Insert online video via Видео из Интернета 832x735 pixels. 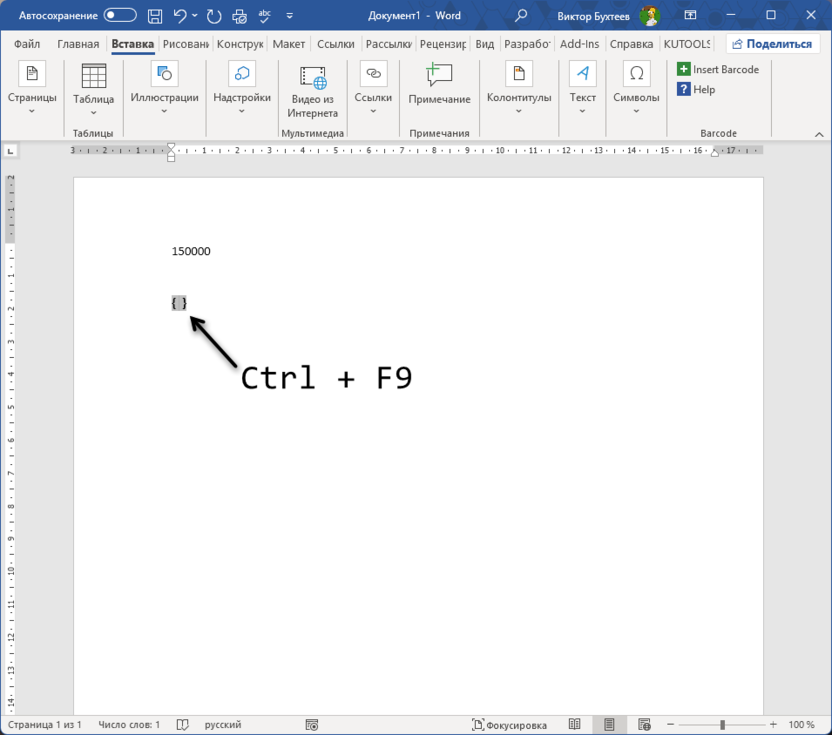point(312,90)
